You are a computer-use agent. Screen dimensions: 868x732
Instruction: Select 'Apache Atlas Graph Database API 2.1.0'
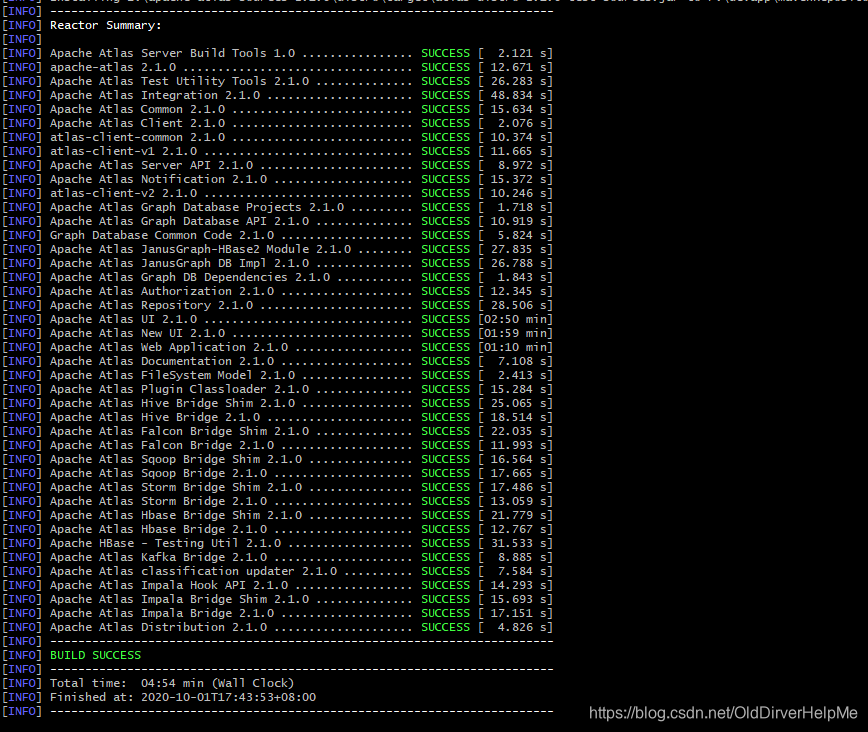coord(179,221)
